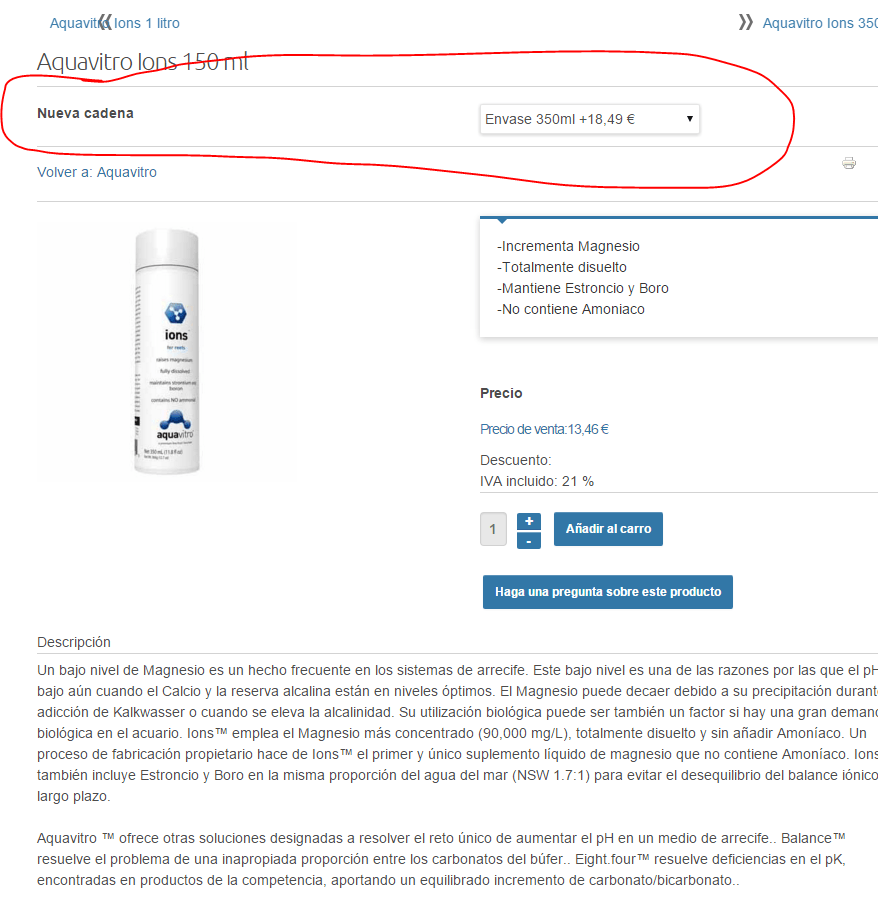
Task: Click the dropdown arrow of Envase selector
Action: [x=690, y=119]
